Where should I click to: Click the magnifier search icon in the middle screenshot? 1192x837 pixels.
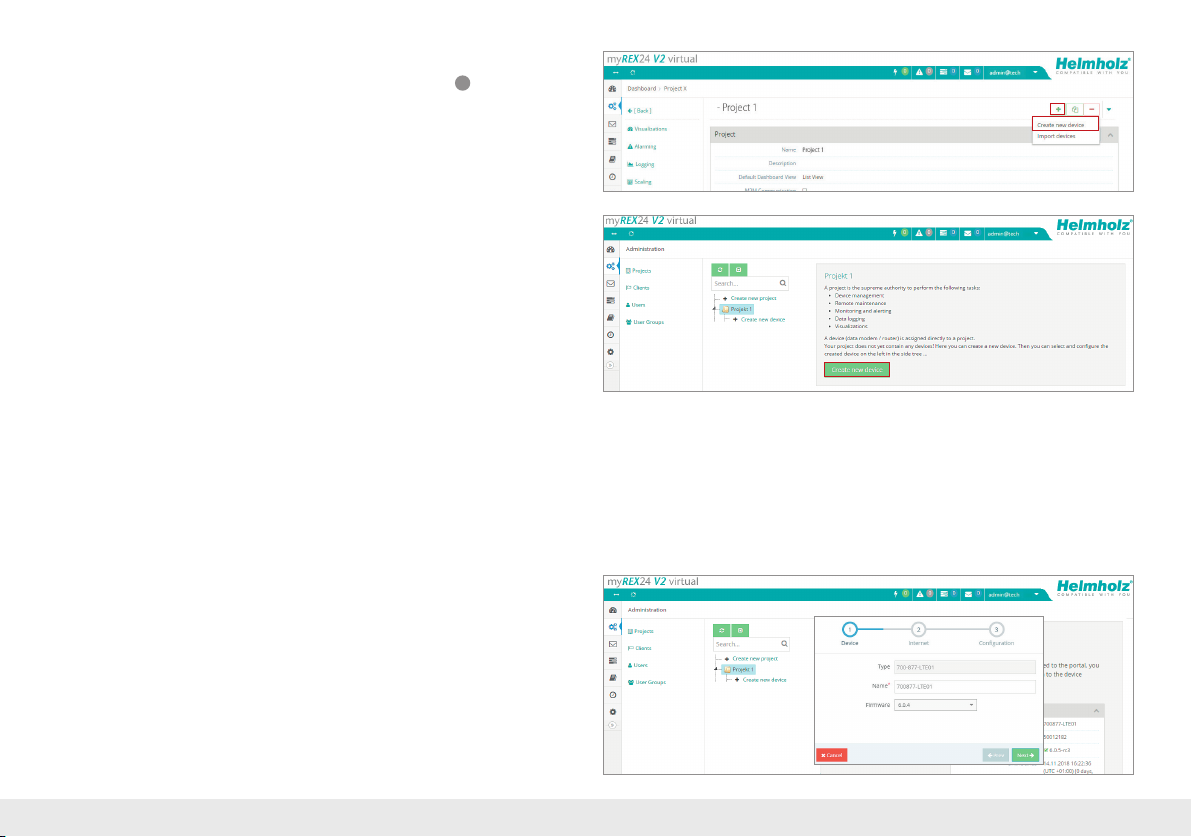(x=783, y=284)
